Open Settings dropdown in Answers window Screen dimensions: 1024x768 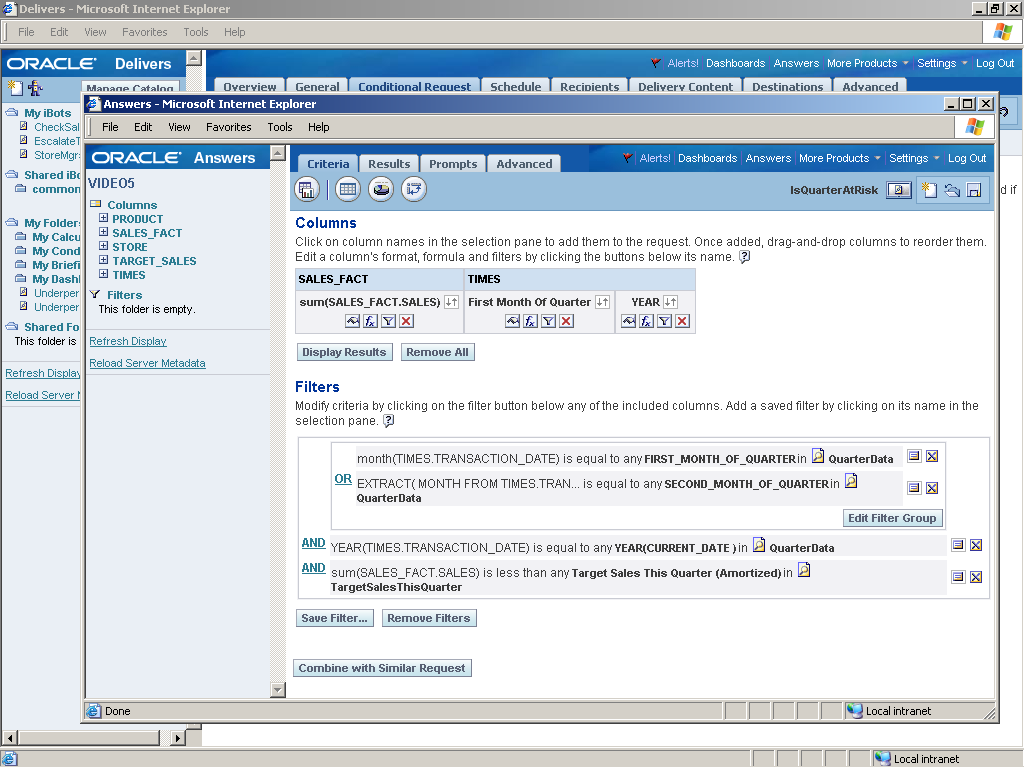click(914, 158)
